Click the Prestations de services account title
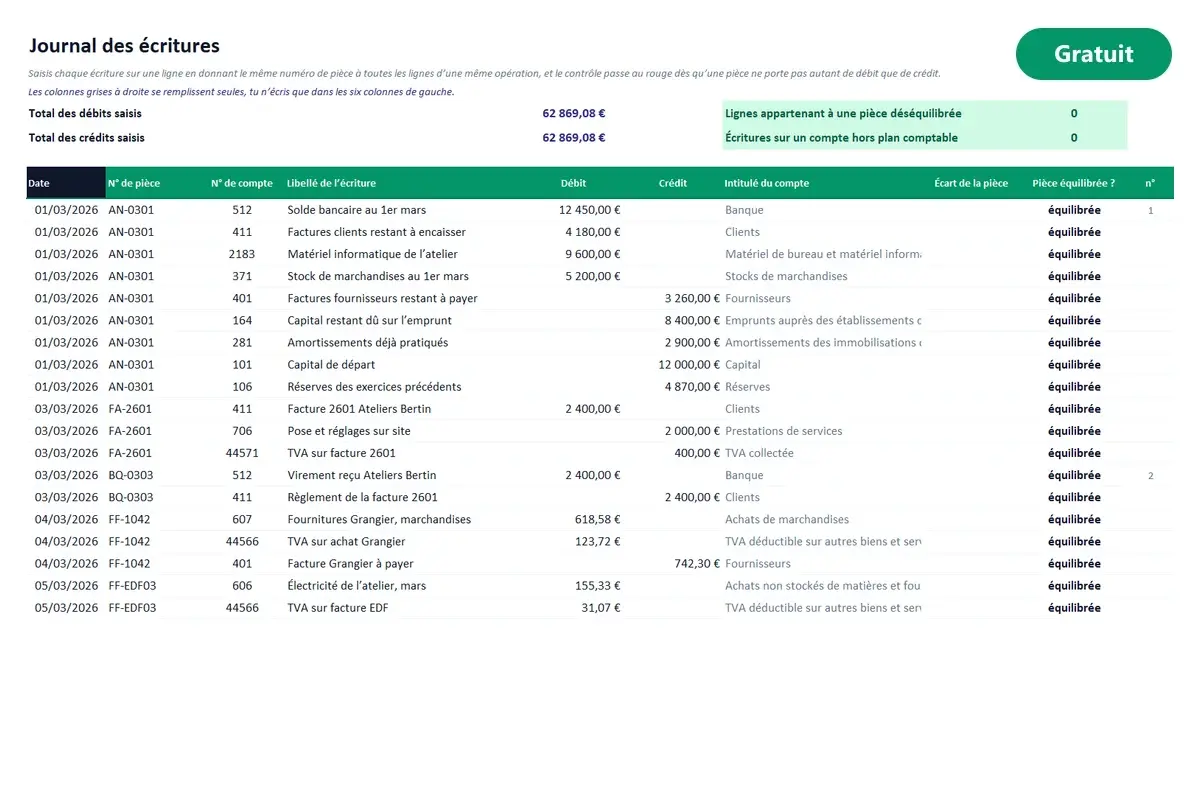The width and height of the screenshot is (1200, 800). tap(784, 430)
